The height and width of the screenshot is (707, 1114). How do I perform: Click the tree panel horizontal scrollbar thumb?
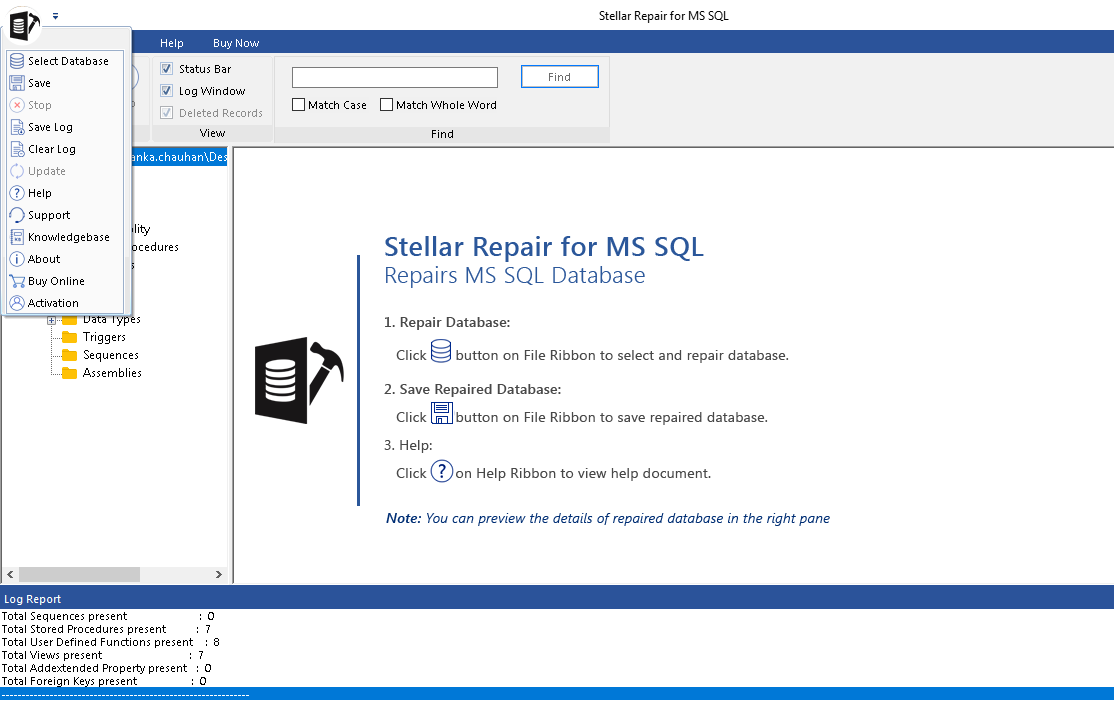pos(79,574)
